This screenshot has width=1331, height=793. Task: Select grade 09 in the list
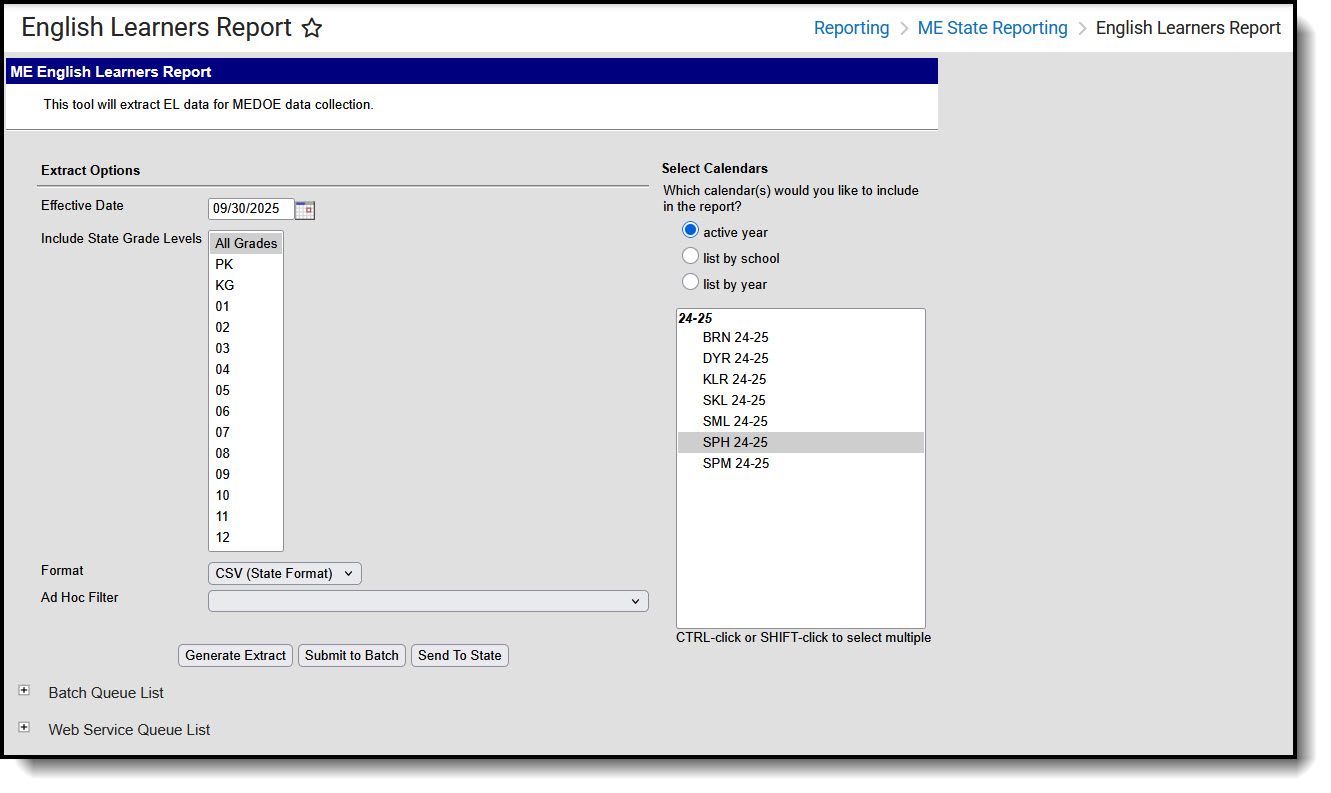246,474
